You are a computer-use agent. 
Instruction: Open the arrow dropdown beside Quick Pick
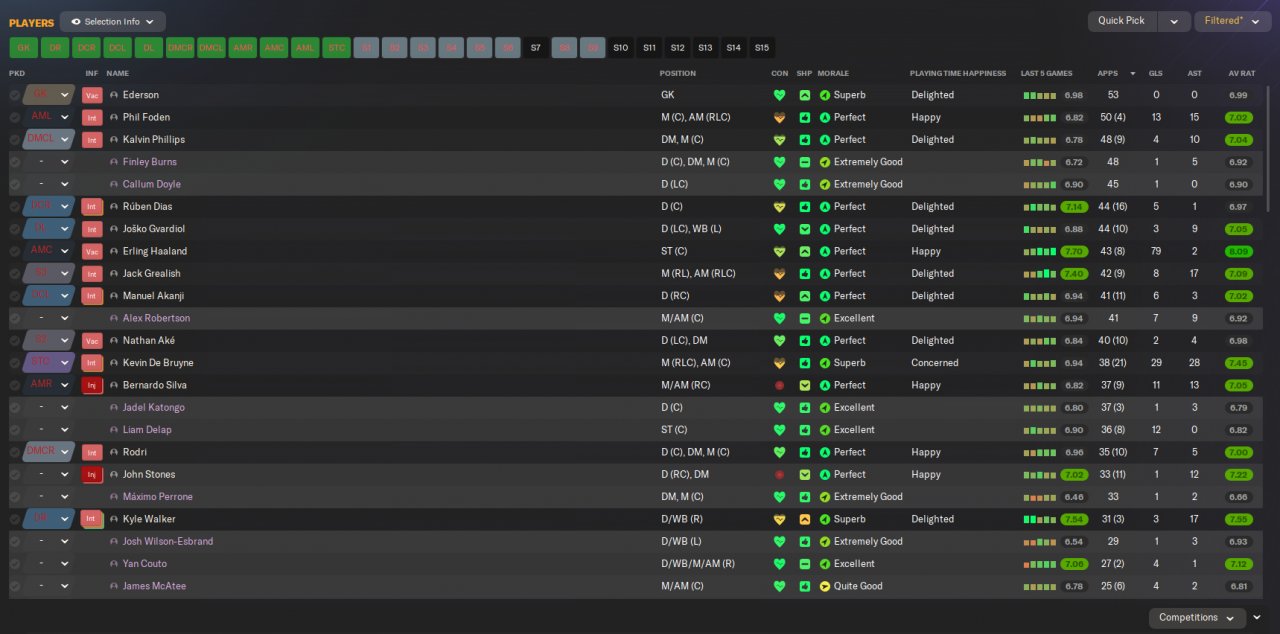(1174, 21)
